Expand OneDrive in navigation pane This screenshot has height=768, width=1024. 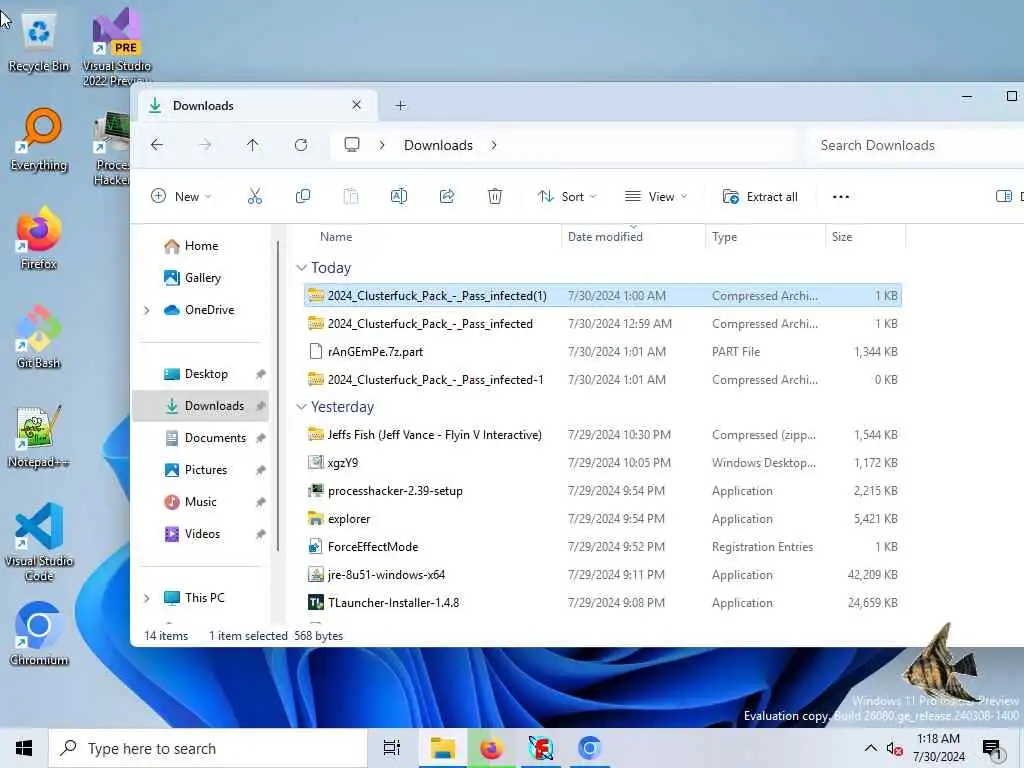click(x=147, y=310)
